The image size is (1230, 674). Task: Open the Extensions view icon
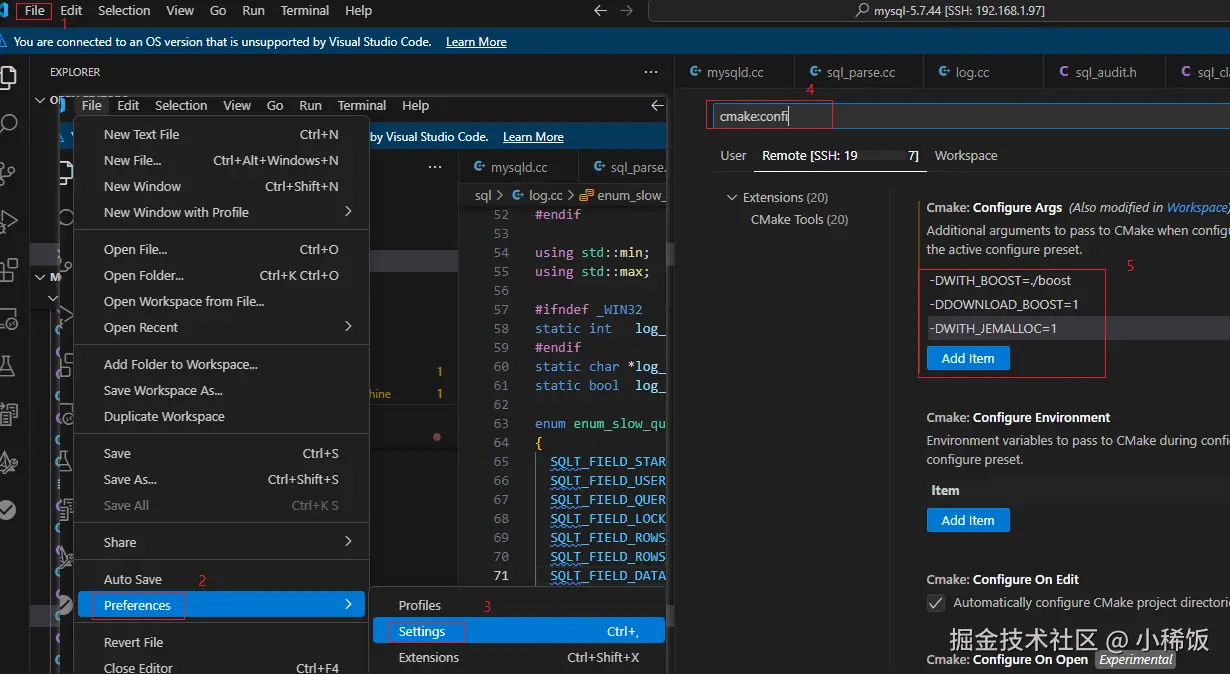click(x=9, y=269)
